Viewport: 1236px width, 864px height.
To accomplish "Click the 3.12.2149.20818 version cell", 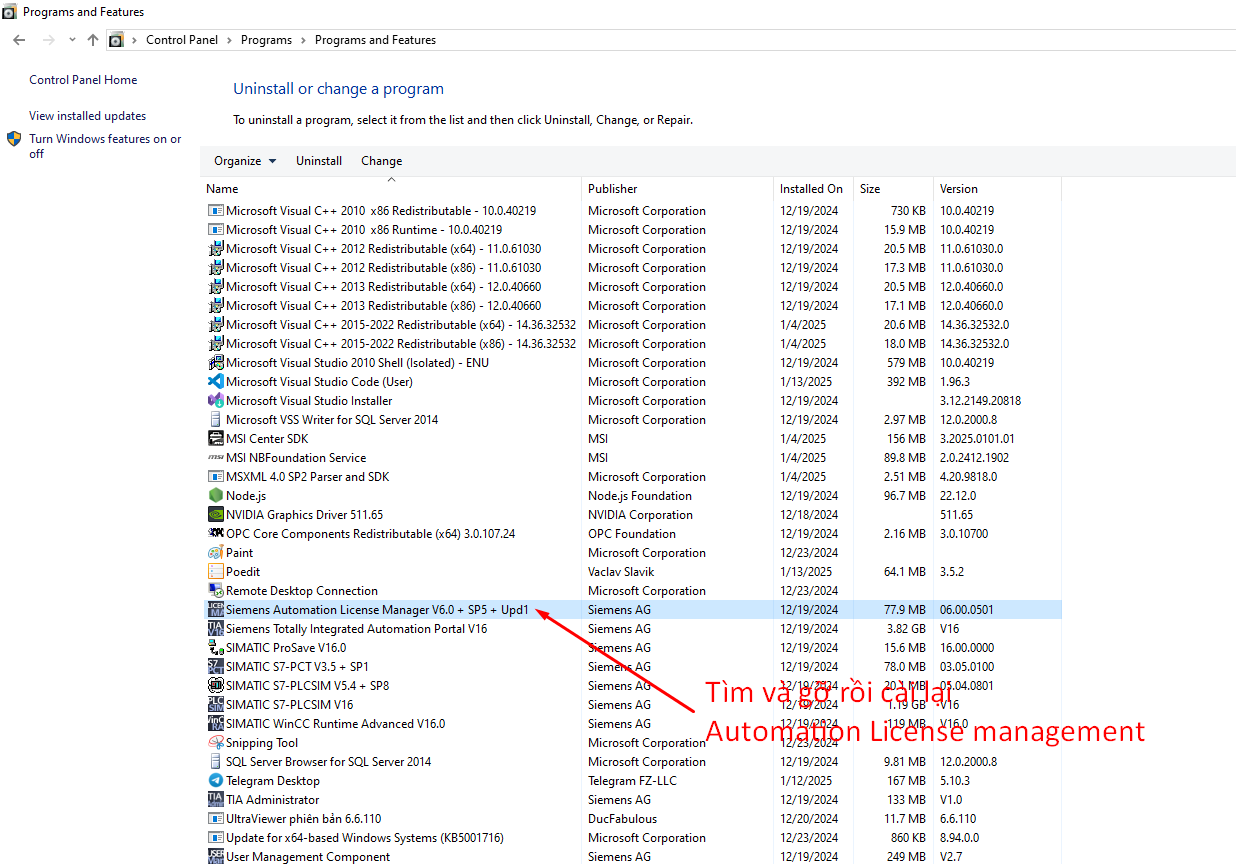I will [980, 400].
